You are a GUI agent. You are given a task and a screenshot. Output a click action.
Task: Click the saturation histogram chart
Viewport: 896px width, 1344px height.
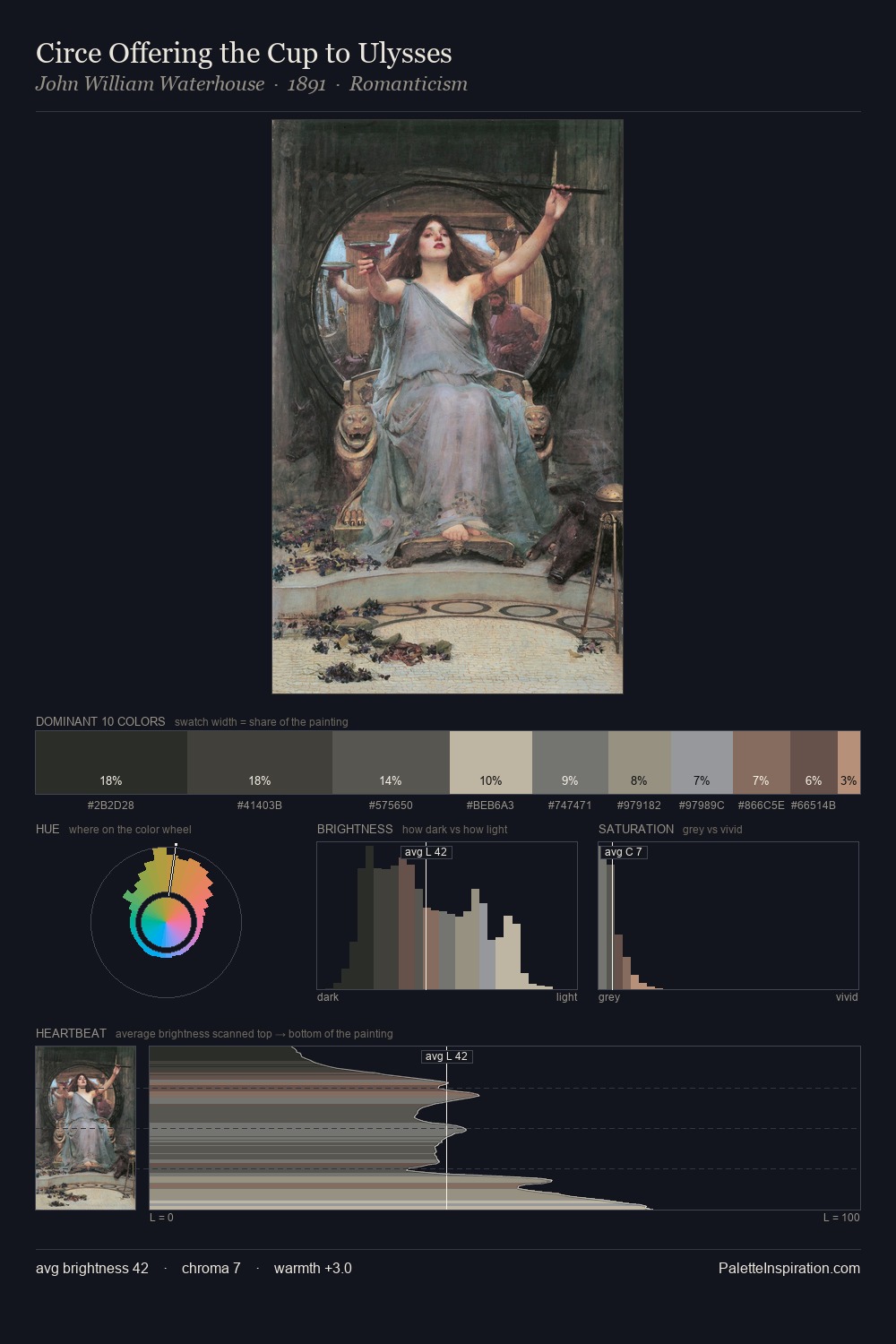(x=728, y=916)
